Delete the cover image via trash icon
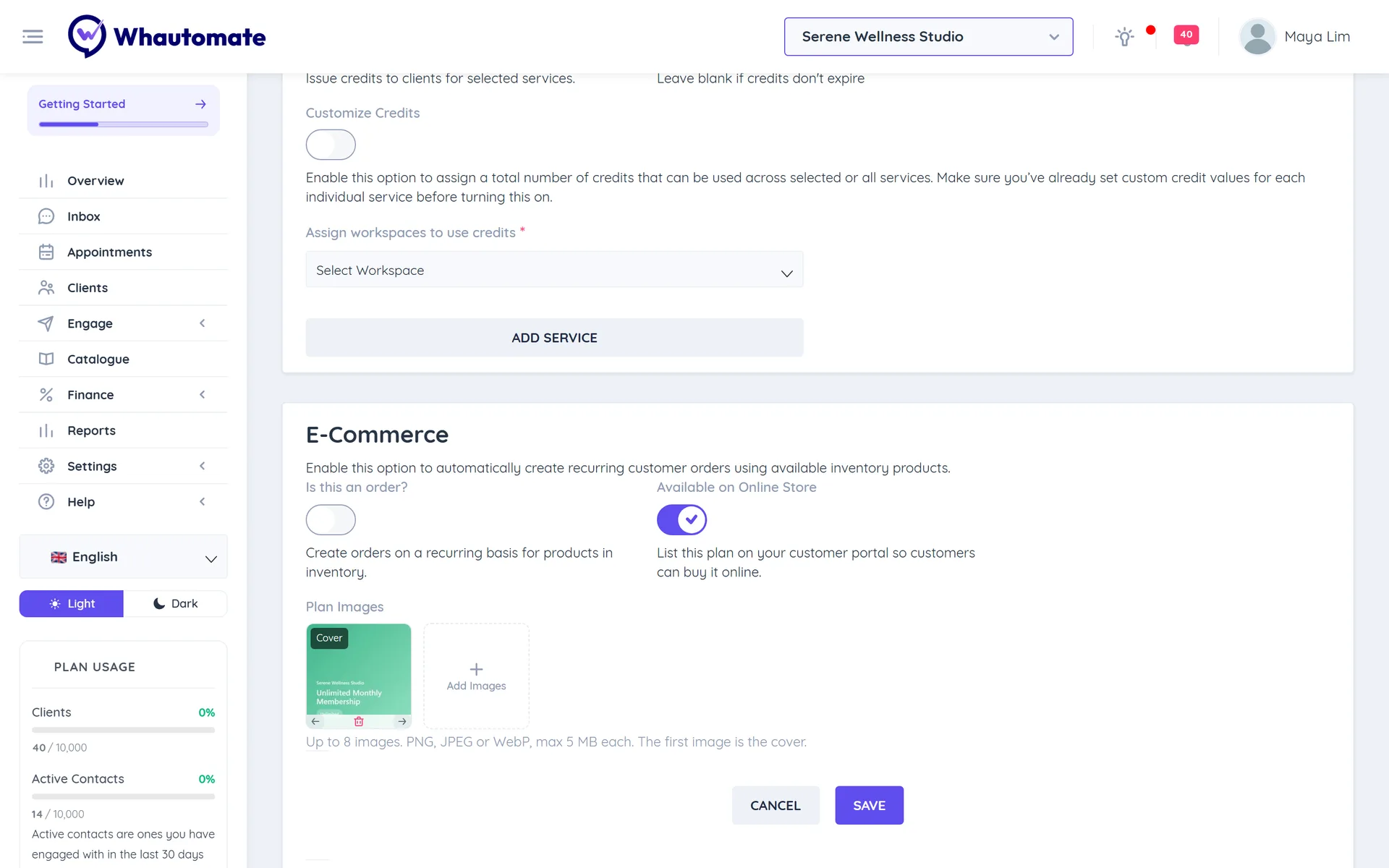 click(x=359, y=721)
